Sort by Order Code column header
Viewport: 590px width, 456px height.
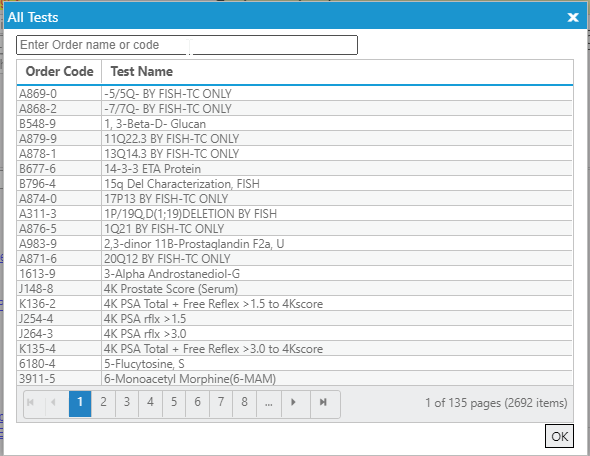(59, 71)
